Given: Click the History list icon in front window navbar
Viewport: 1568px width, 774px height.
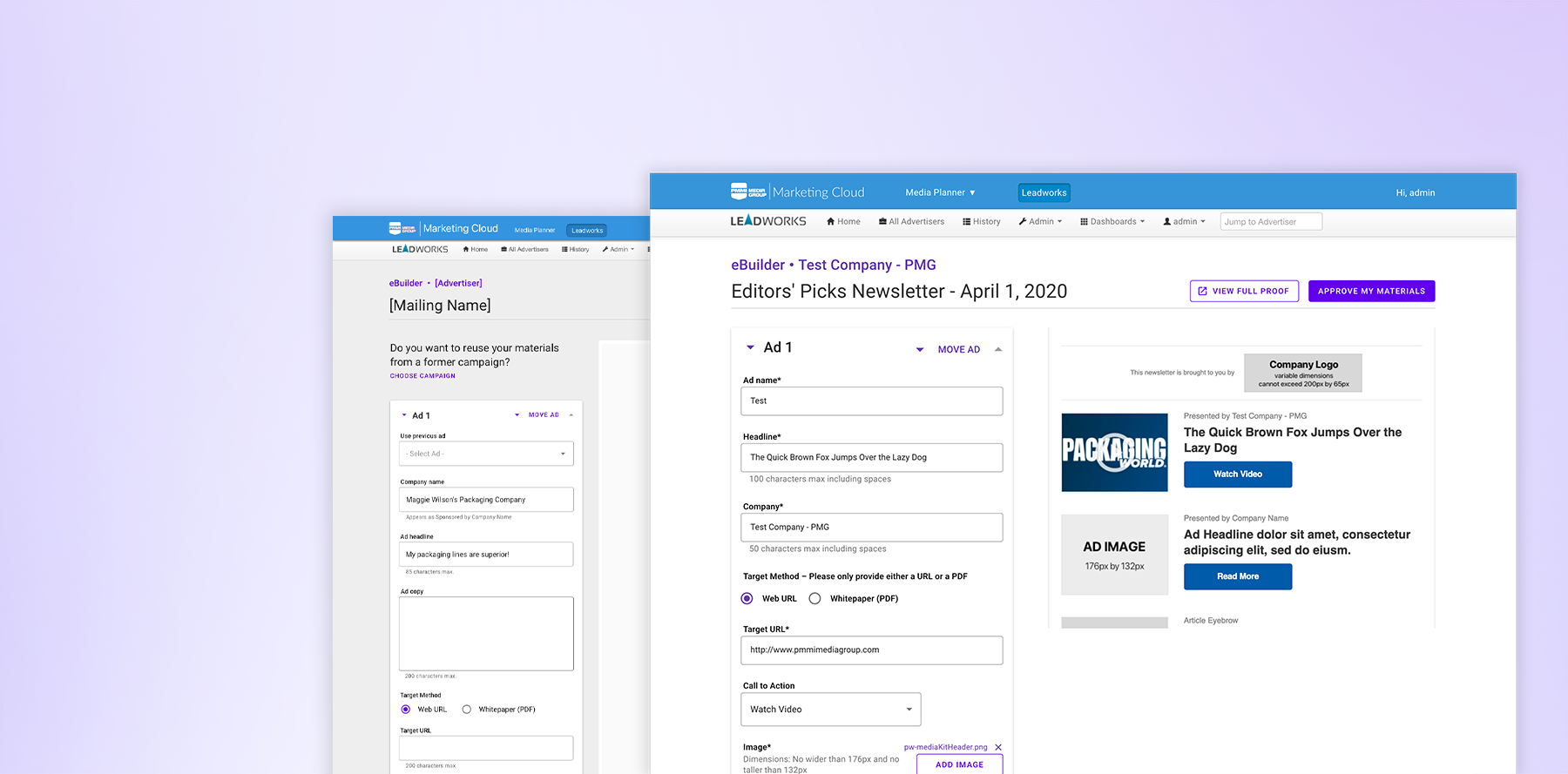Looking at the screenshot, I should pyautogui.click(x=966, y=222).
